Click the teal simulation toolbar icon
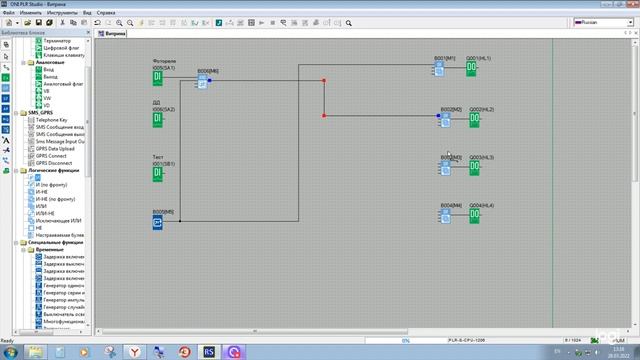Viewport: 640px width, 360px height. click(x=219, y=23)
